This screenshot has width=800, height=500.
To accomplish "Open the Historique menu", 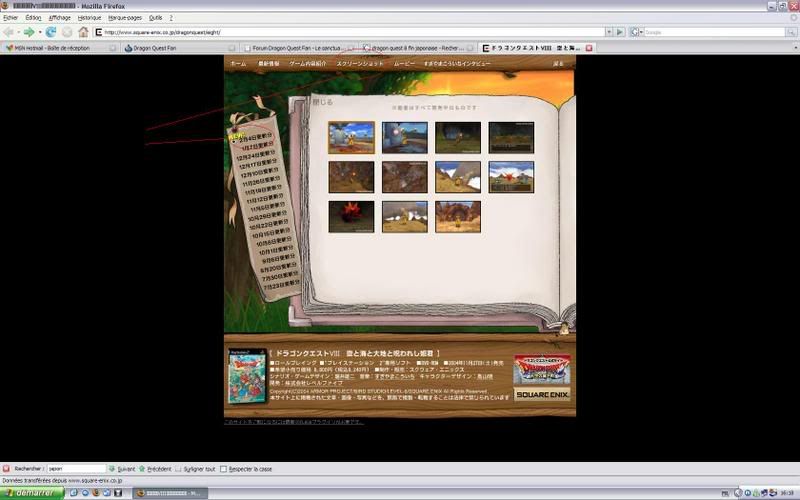I will pyautogui.click(x=89, y=17).
